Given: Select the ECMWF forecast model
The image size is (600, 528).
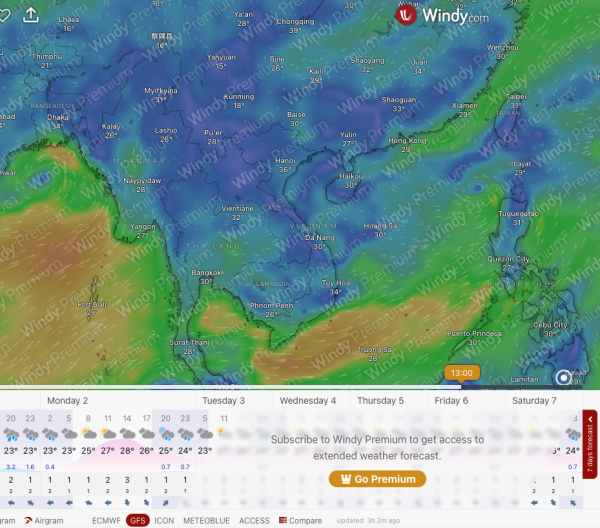Looking at the screenshot, I should 105,520.
